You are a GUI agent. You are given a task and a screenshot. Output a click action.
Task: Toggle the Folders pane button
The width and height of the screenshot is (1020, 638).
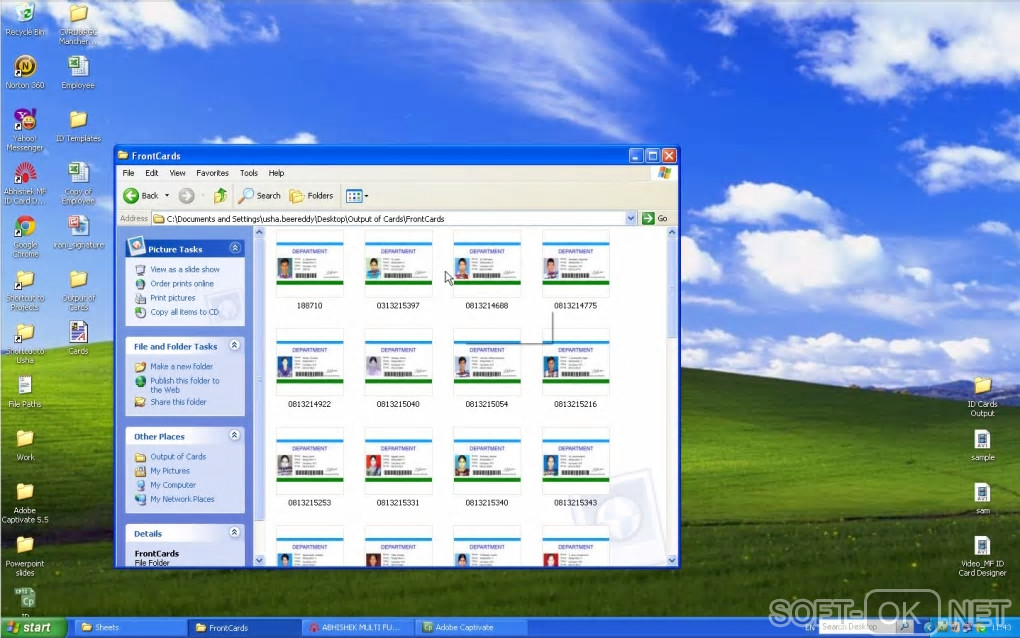(312, 196)
